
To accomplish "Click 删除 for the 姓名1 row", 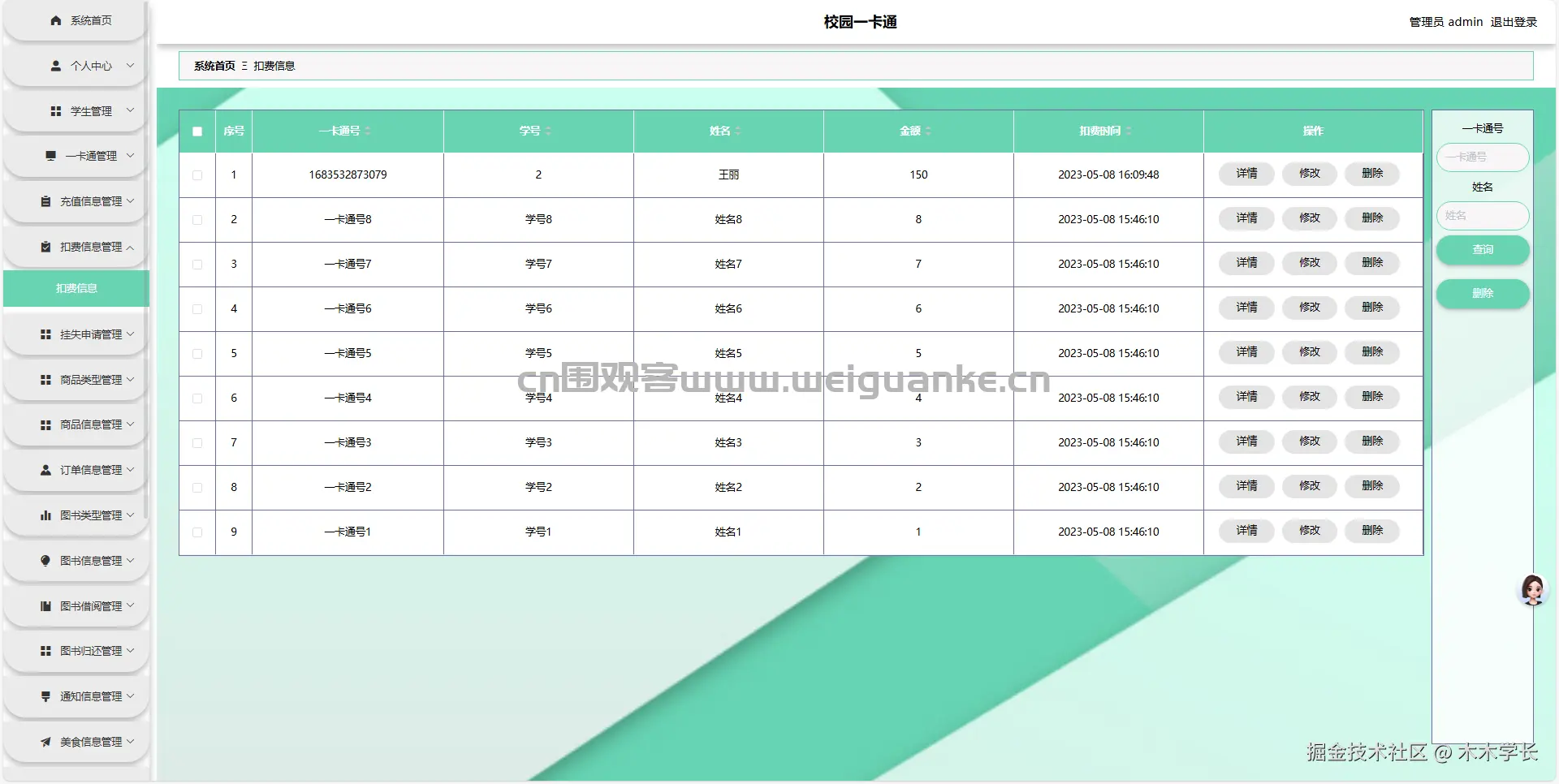I will tap(1372, 531).
